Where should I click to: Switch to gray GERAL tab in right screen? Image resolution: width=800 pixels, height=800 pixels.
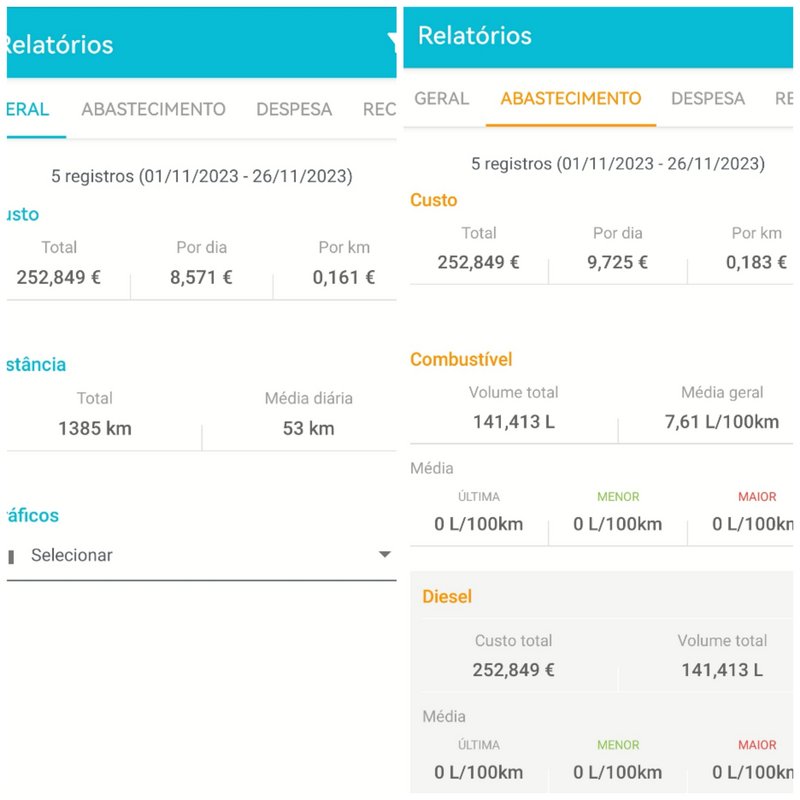pyautogui.click(x=442, y=98)
